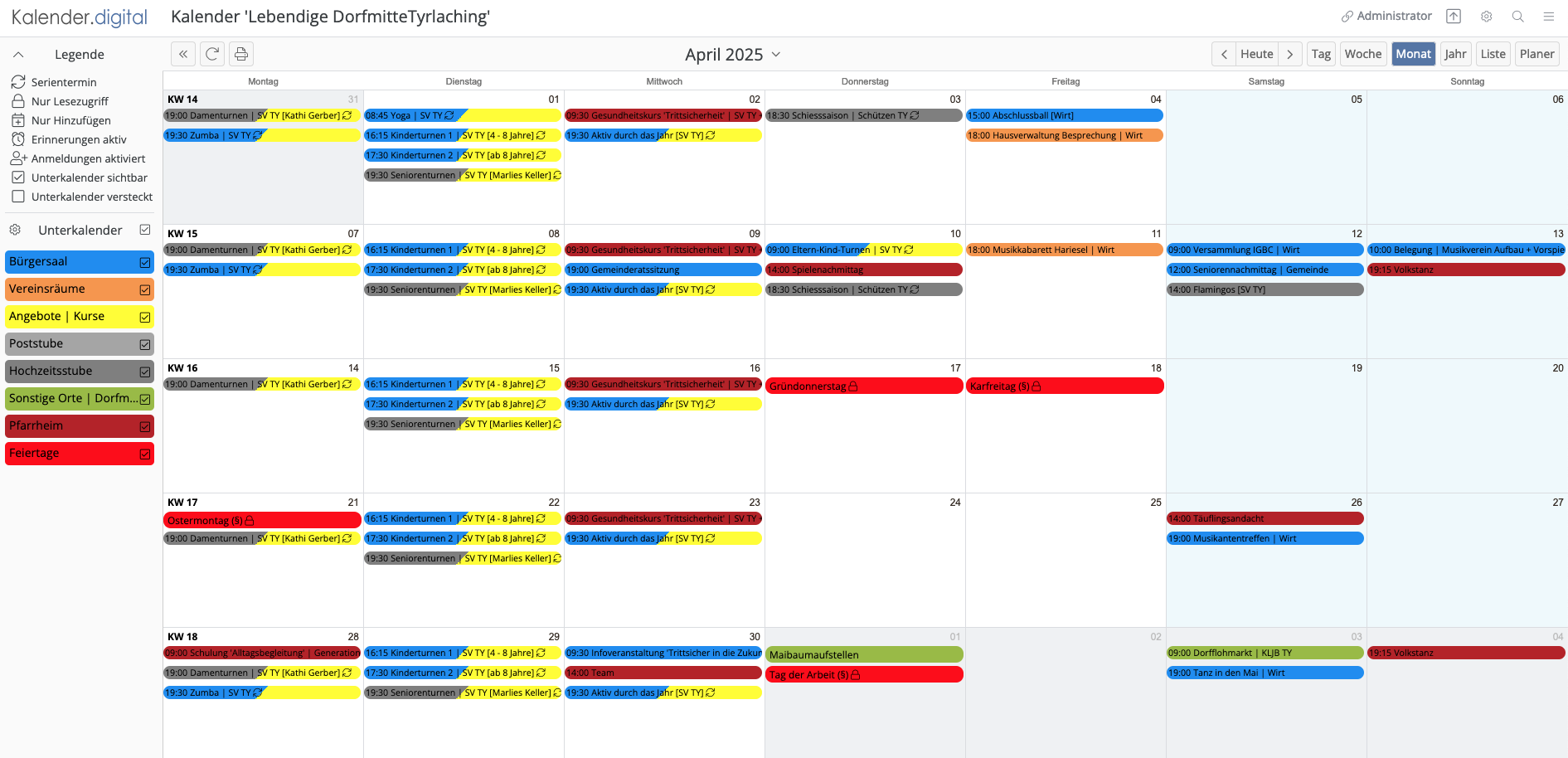Switch to Woche view
The width and height of the screenshot is (1568, 758).
pyautogui.click(x=1362, y=54)
